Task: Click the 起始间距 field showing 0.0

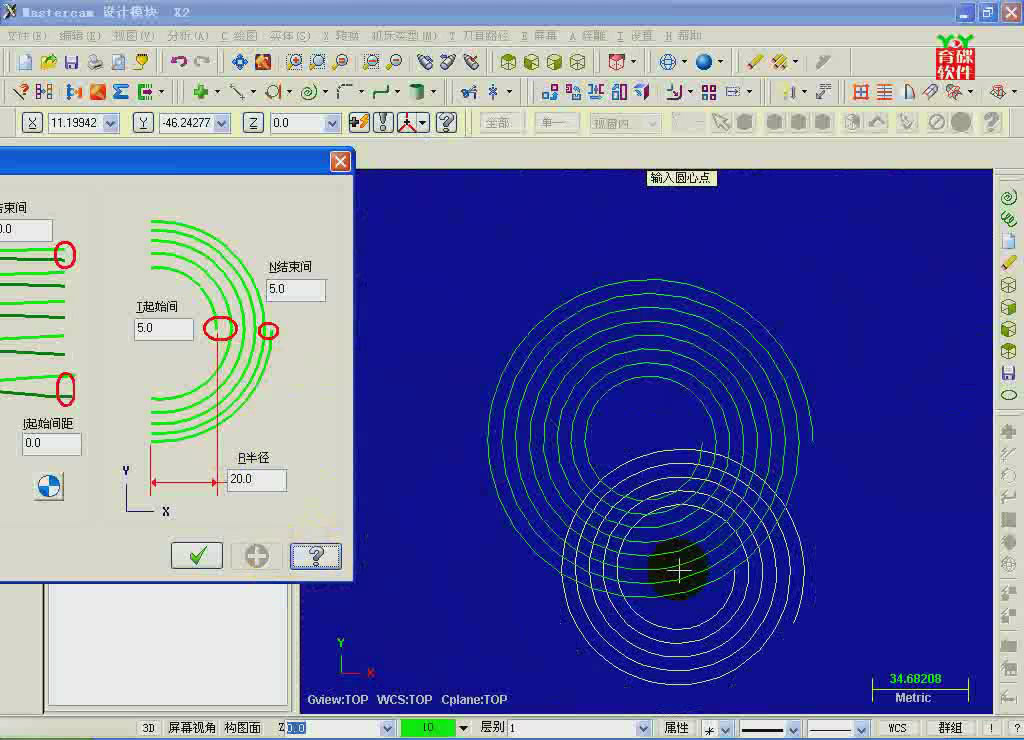Action: pos(52,443)
